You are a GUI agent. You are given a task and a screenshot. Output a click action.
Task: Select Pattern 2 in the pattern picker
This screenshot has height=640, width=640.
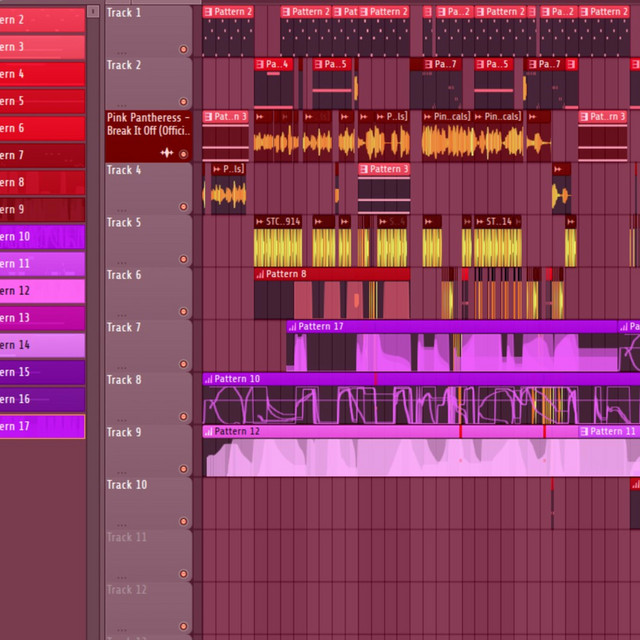point(42,20)
